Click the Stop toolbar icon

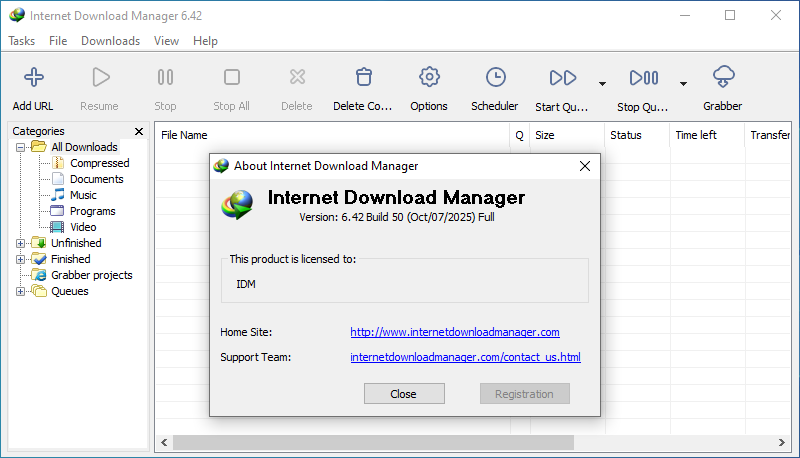[165, 78]
